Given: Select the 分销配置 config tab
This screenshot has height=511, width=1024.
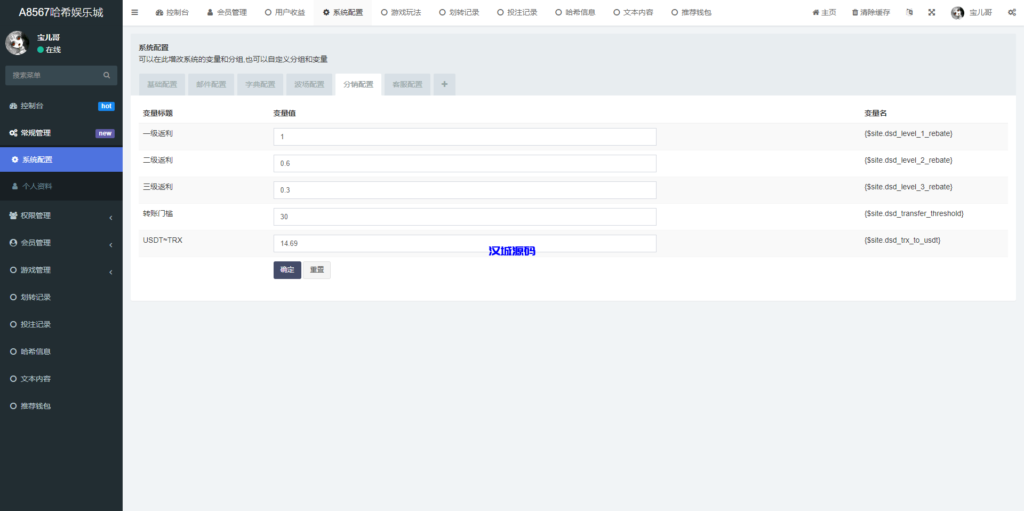Looking at the screenshot, I should coord(358,84).
